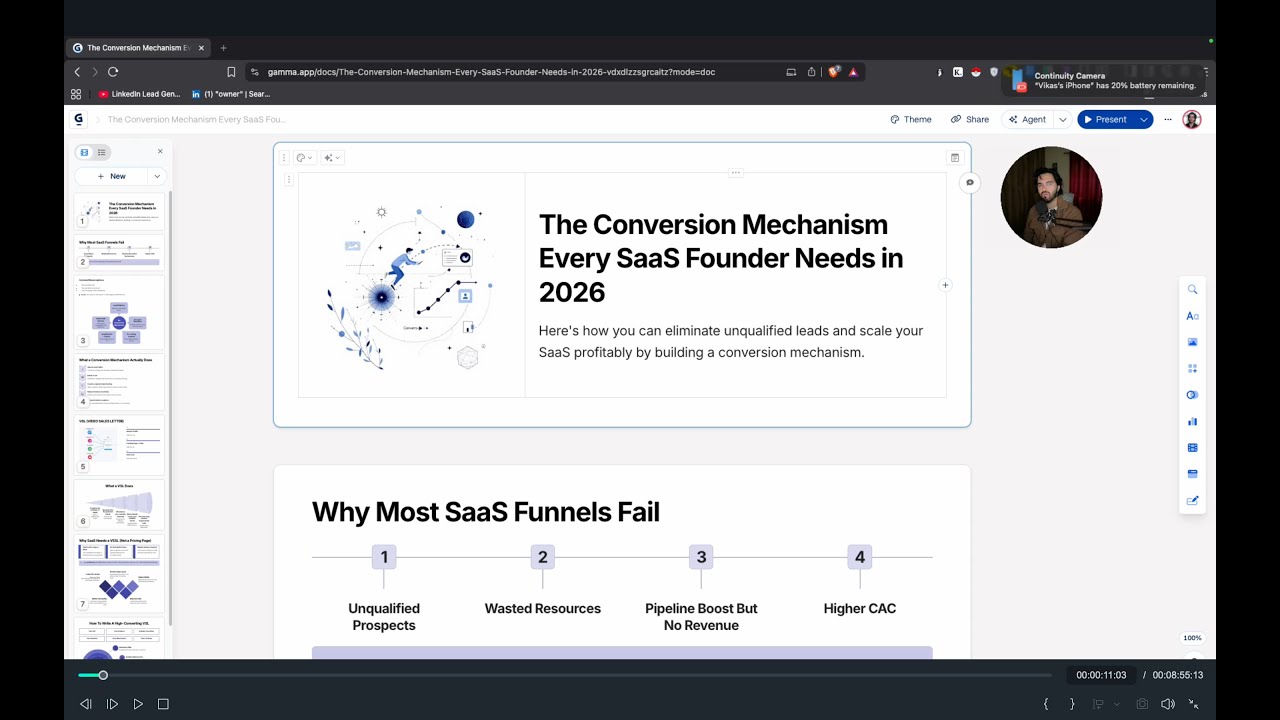Select slide 2 Why Most SaaS Funnels Fail thumbnail
Screen dimensions: 1280x720
(x=119, y=253)
